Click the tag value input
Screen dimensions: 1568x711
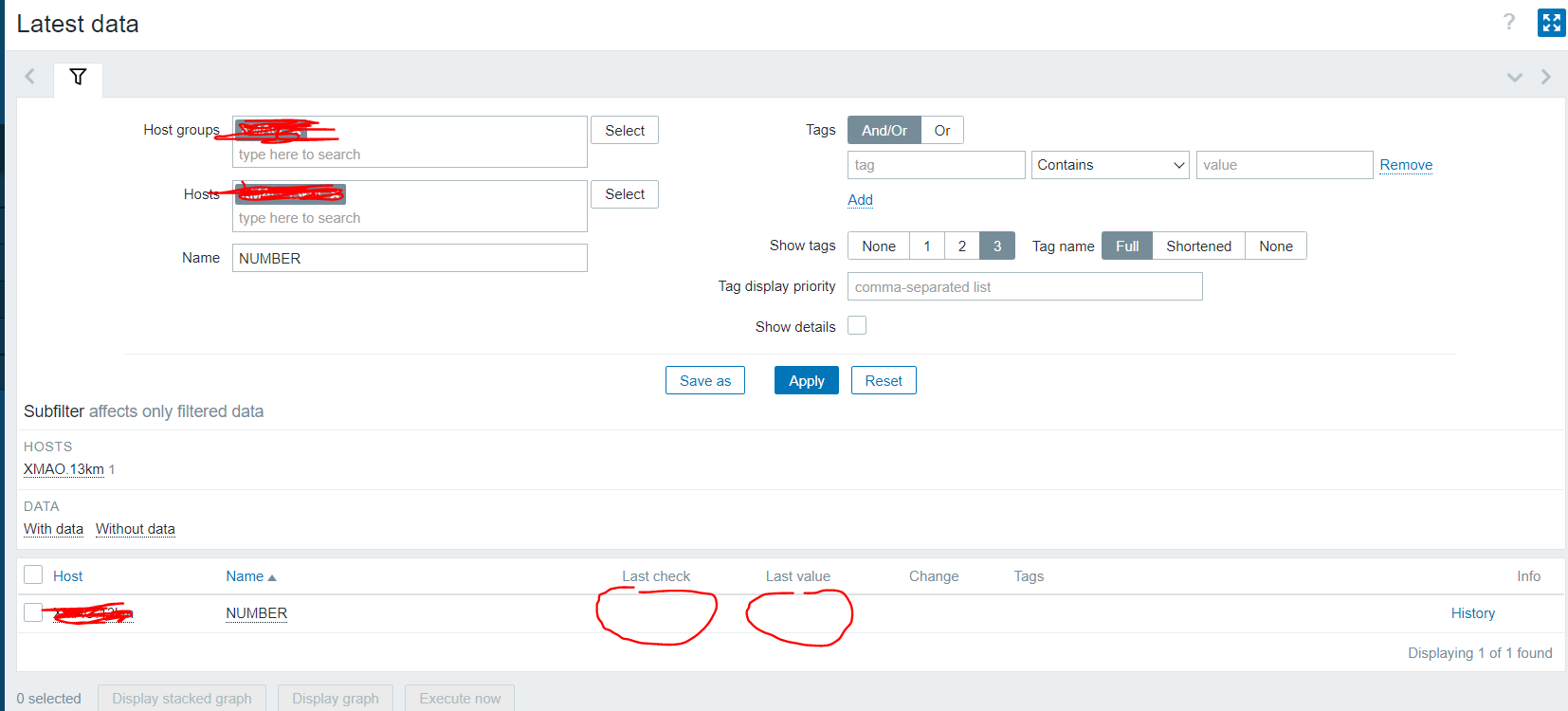(x=1285, y=165)
